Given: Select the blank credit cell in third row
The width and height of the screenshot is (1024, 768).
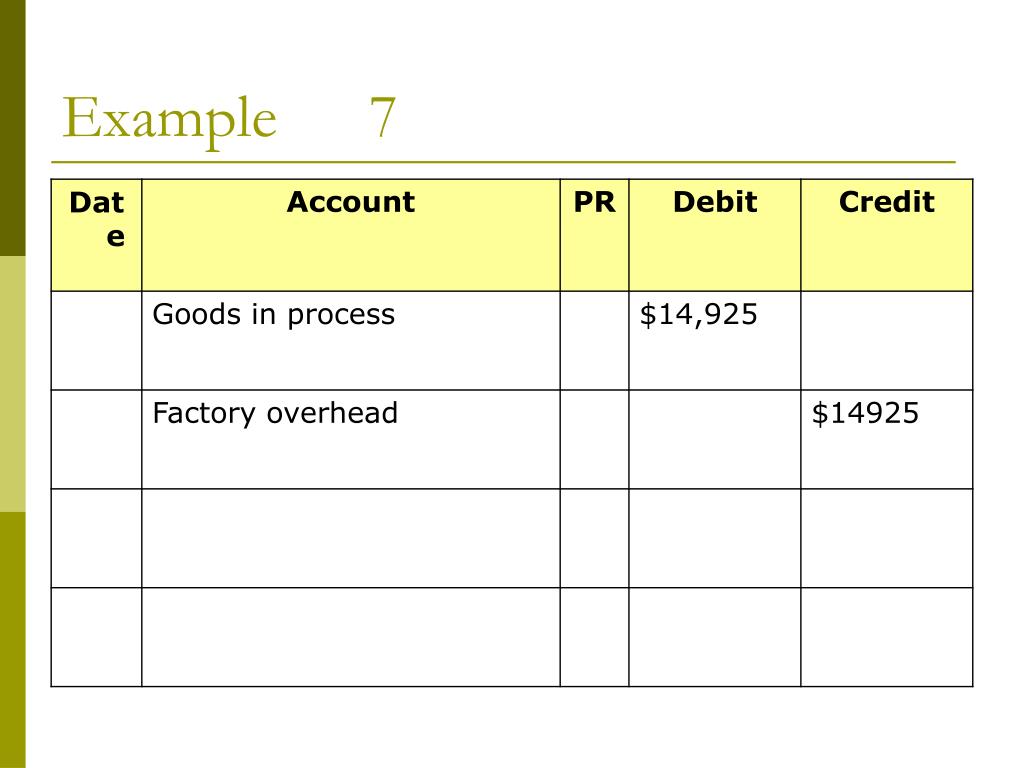Looking at the screenshot, I should 887,538.
